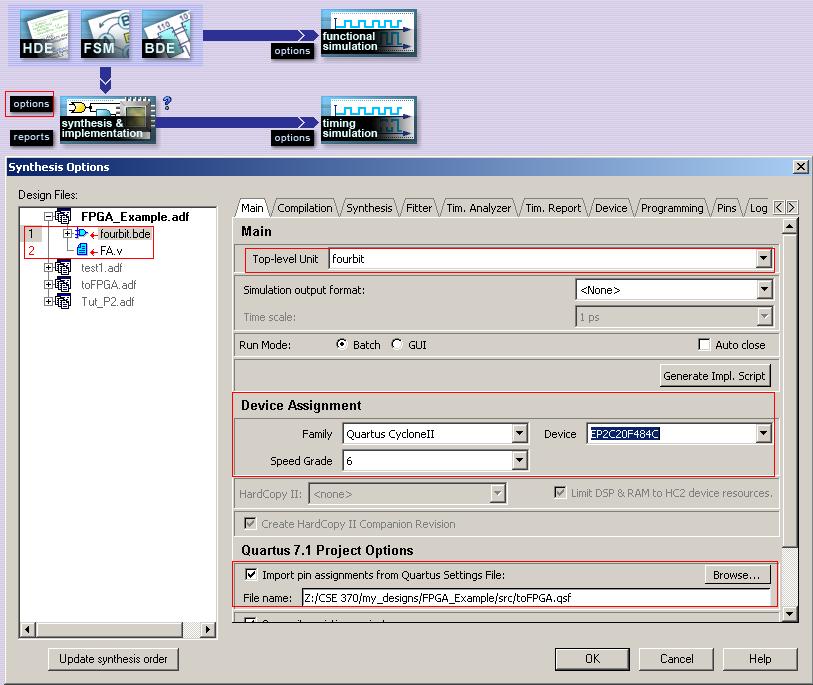This screenshot has height=685, width=813.
Task: Click the Cancel button
Action: tap(676, 659)
